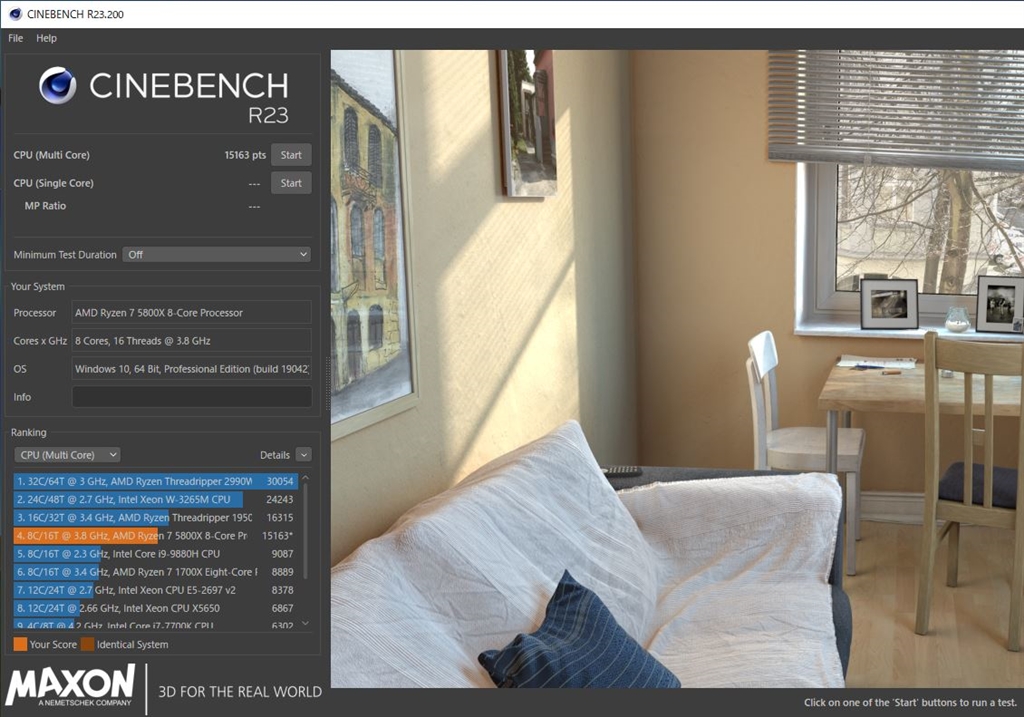Click the Info text field
The image size is (1024, 717).
pos(191,397)
